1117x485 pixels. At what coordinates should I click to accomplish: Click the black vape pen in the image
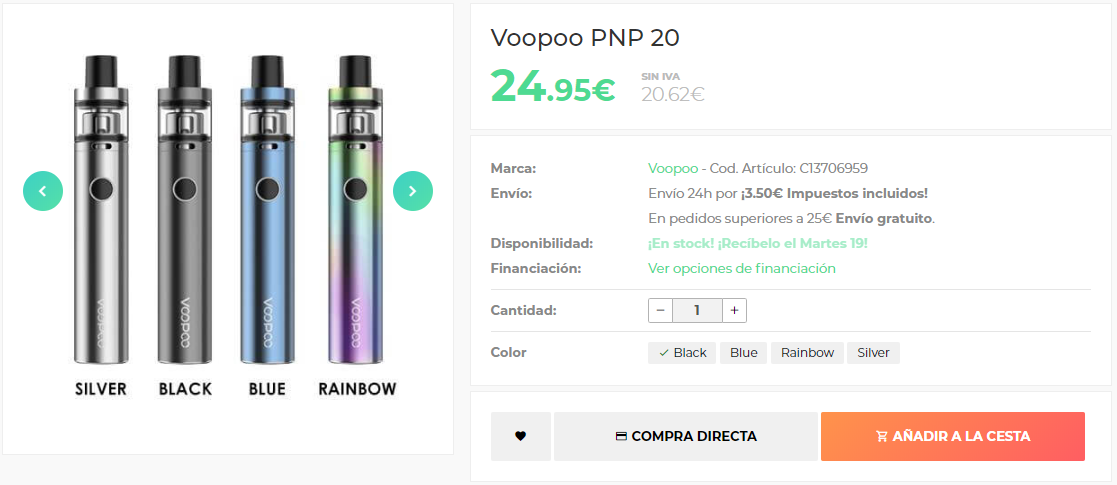(185, 210)
